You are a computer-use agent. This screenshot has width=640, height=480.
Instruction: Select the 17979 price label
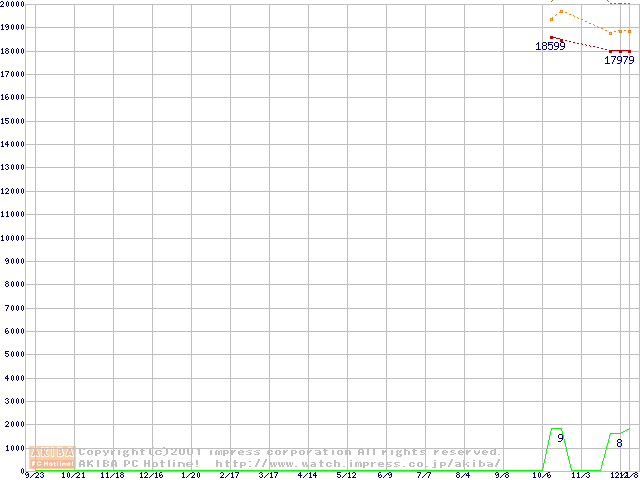(x=619, y=60)
